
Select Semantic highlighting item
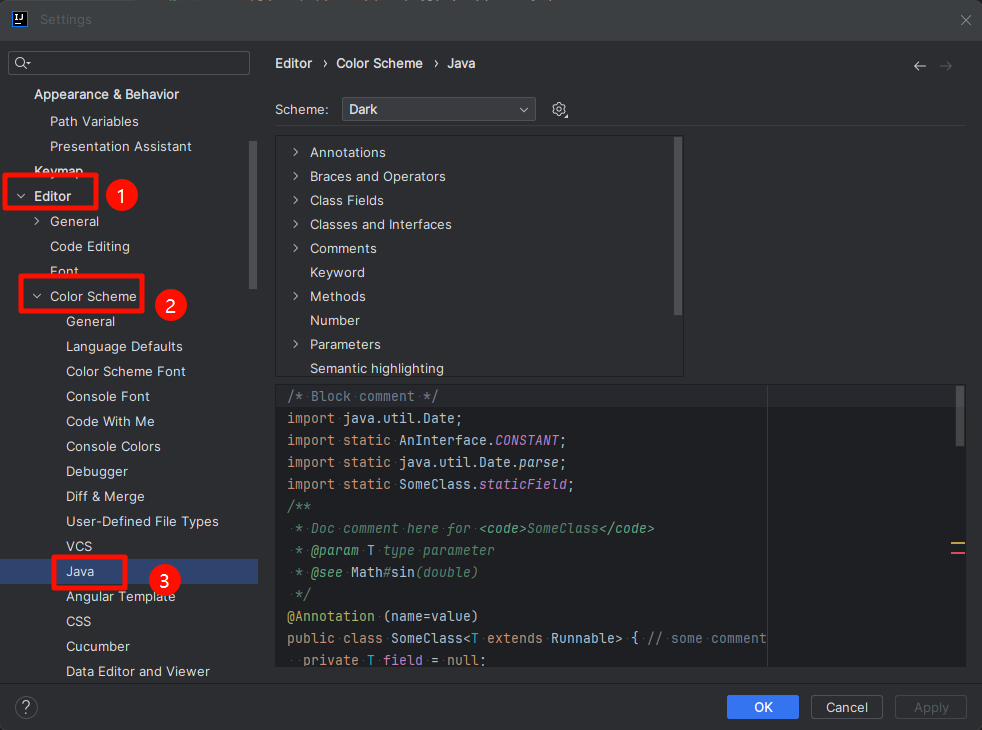(x=376, y=369)
